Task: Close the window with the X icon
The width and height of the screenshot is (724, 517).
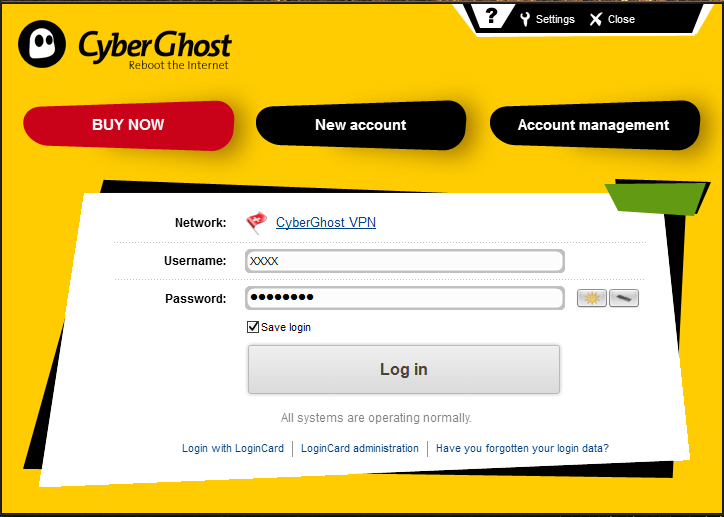Action: tap(596, 19)
